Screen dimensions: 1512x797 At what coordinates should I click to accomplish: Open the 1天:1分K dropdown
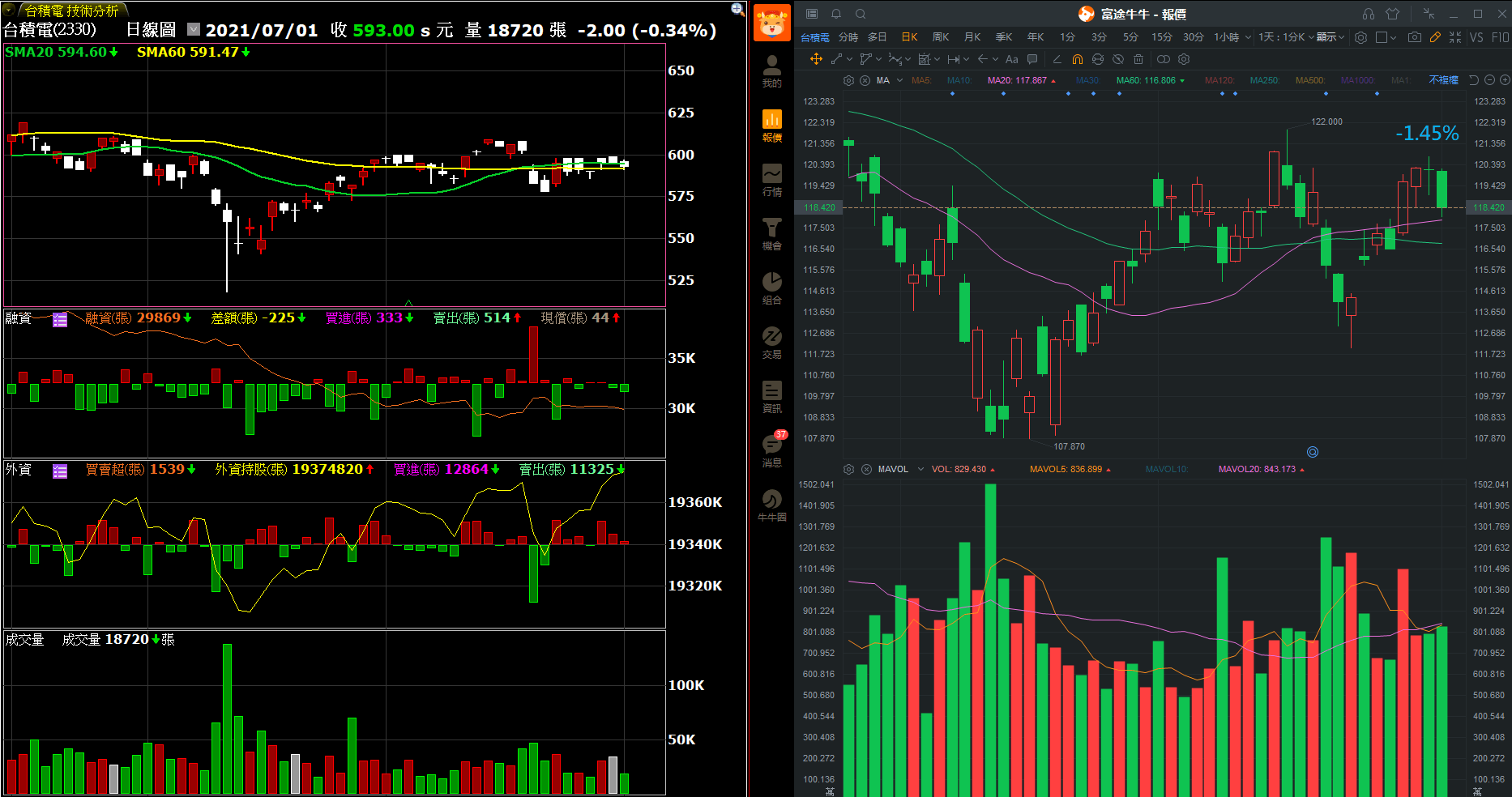pos(1286,37)
